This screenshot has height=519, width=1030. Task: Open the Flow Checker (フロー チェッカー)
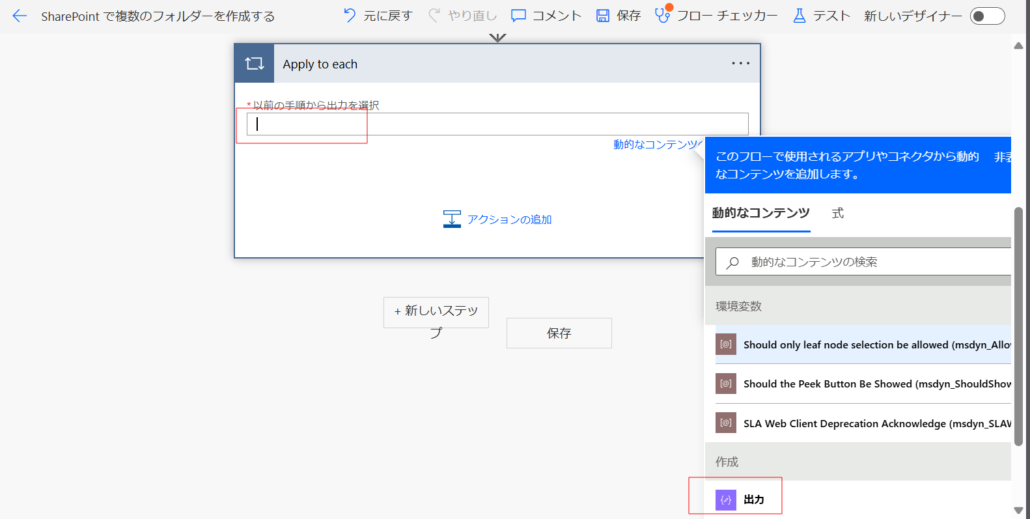click(x=716, y=16)
